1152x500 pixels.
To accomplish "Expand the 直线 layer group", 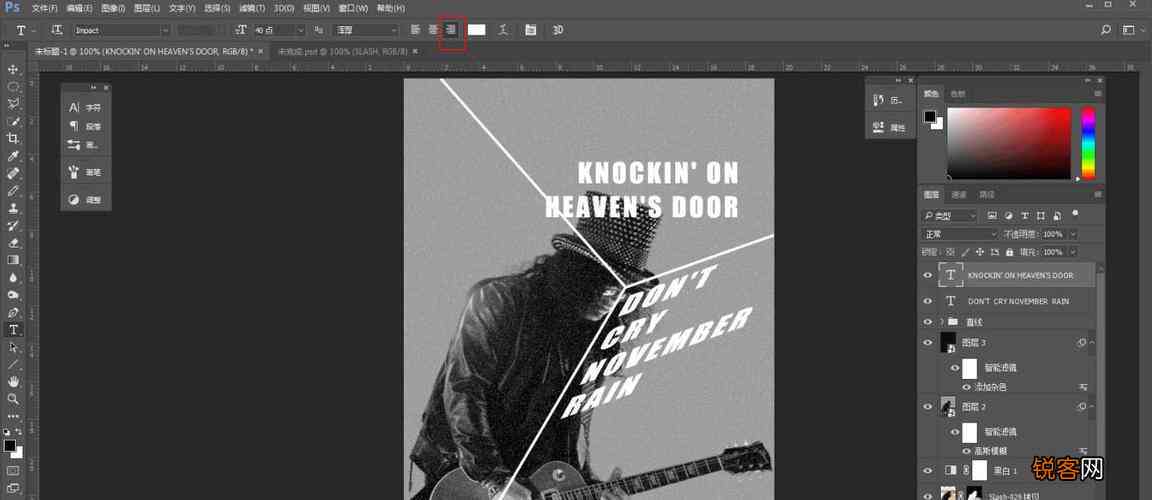I will (941, 322).
